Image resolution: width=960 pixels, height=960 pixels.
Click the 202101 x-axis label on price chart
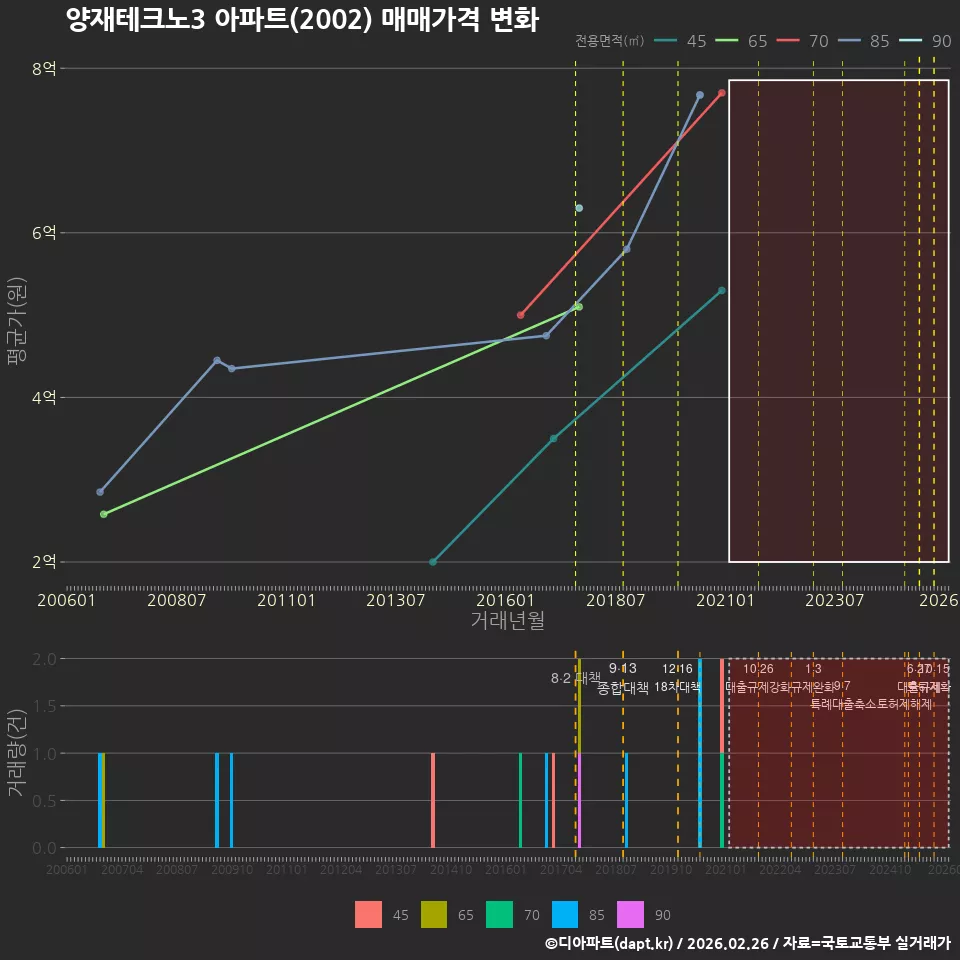(725, 600)
